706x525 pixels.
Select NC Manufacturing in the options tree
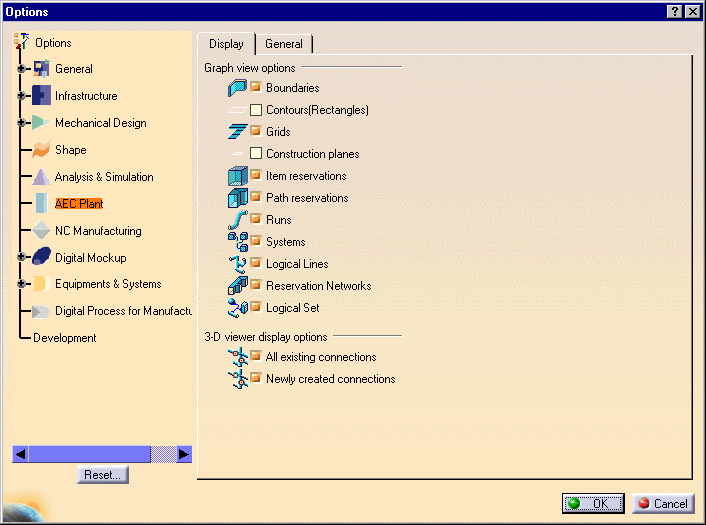[x=98, y=231]
